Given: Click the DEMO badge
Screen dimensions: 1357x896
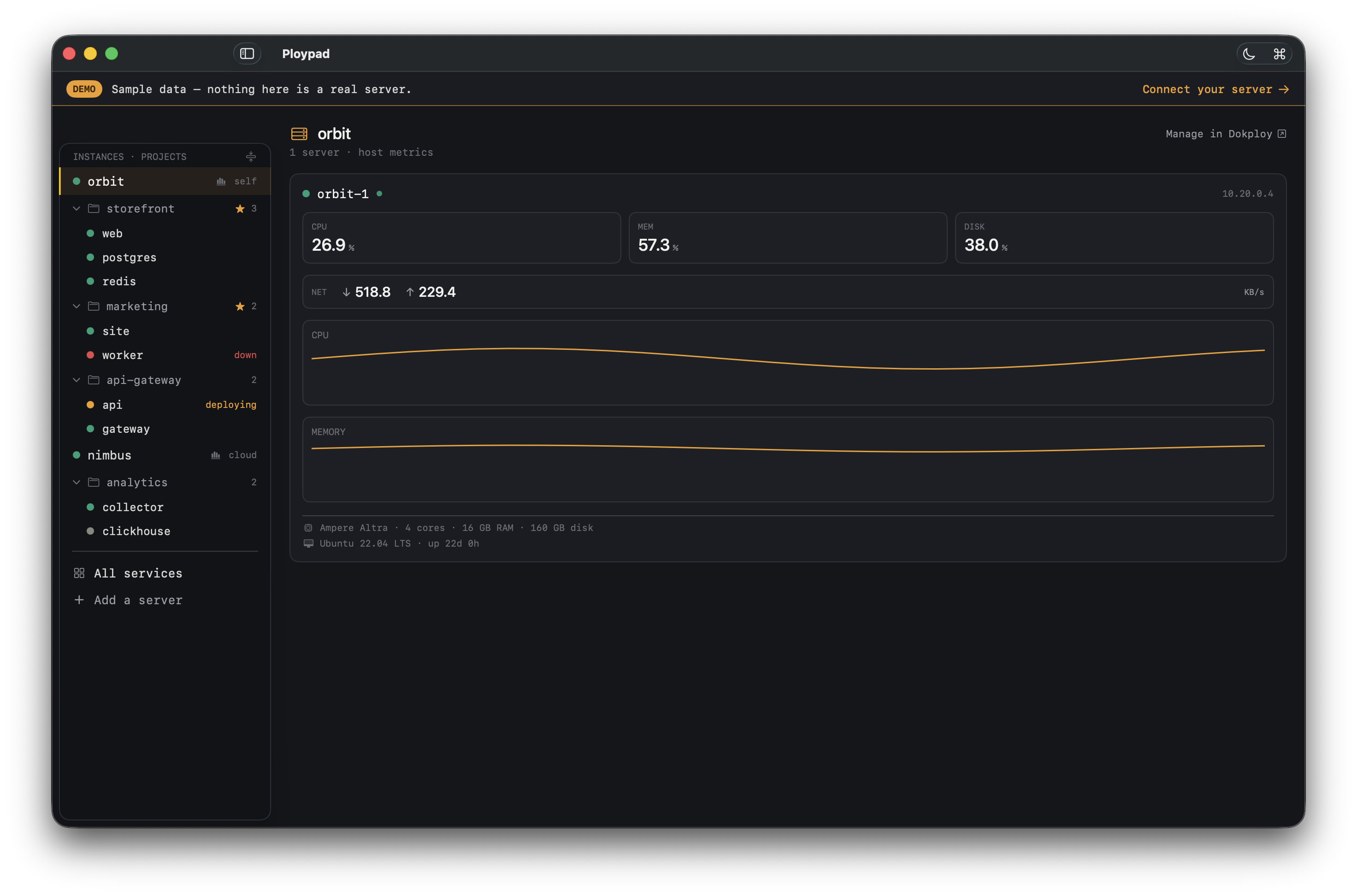Looking at the screenshot, I should click(84, 89).
